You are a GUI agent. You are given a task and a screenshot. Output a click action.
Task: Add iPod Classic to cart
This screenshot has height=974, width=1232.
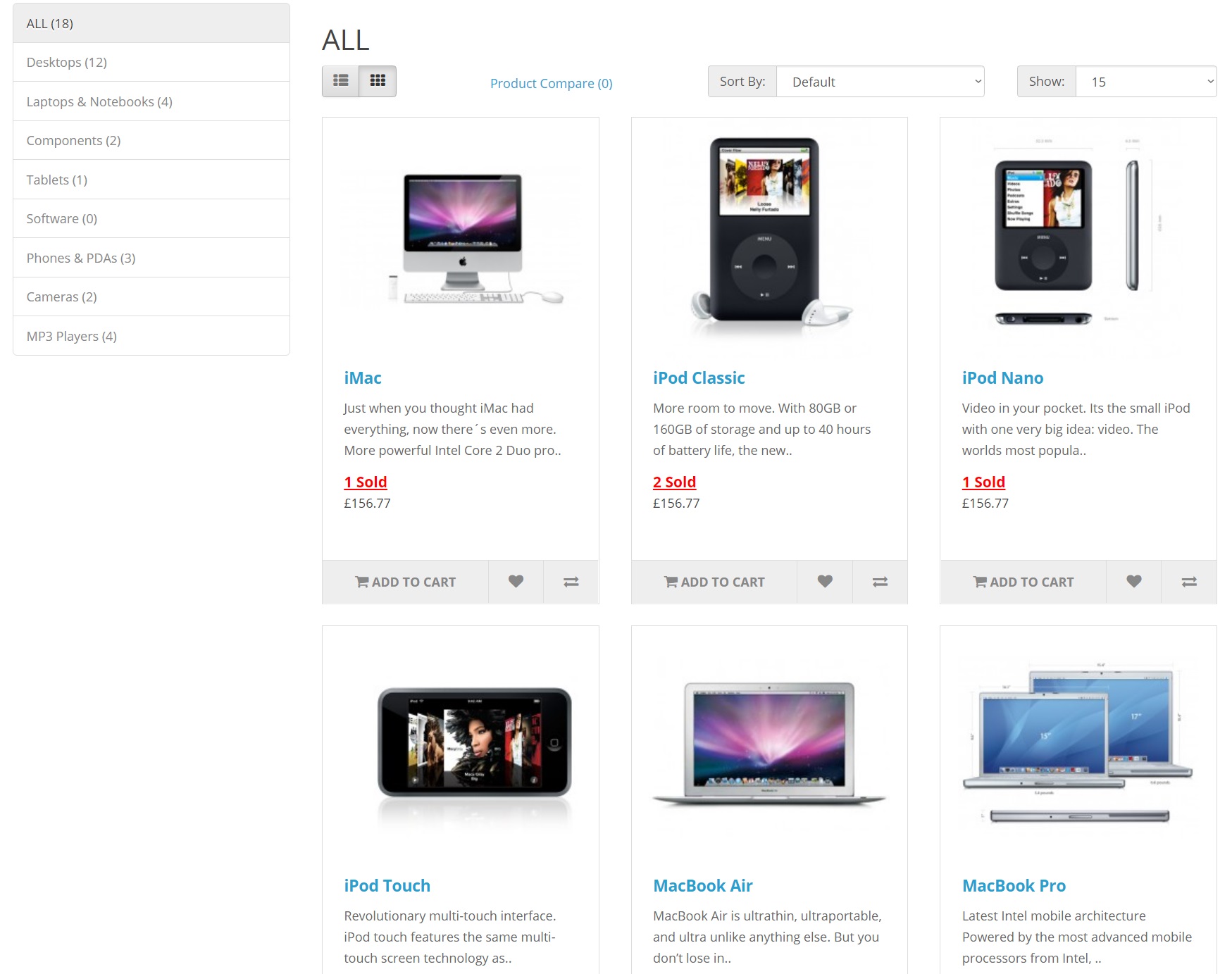pos(714,582)
